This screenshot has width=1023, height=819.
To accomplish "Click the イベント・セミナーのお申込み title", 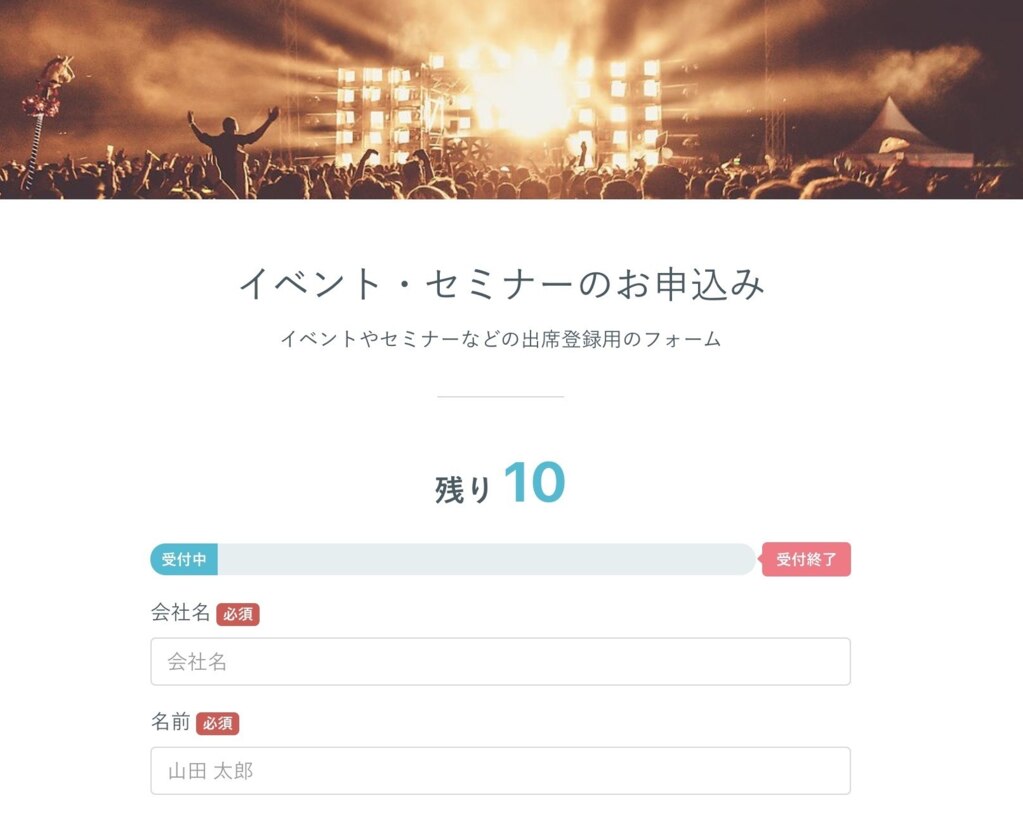I will pos(501,284).
